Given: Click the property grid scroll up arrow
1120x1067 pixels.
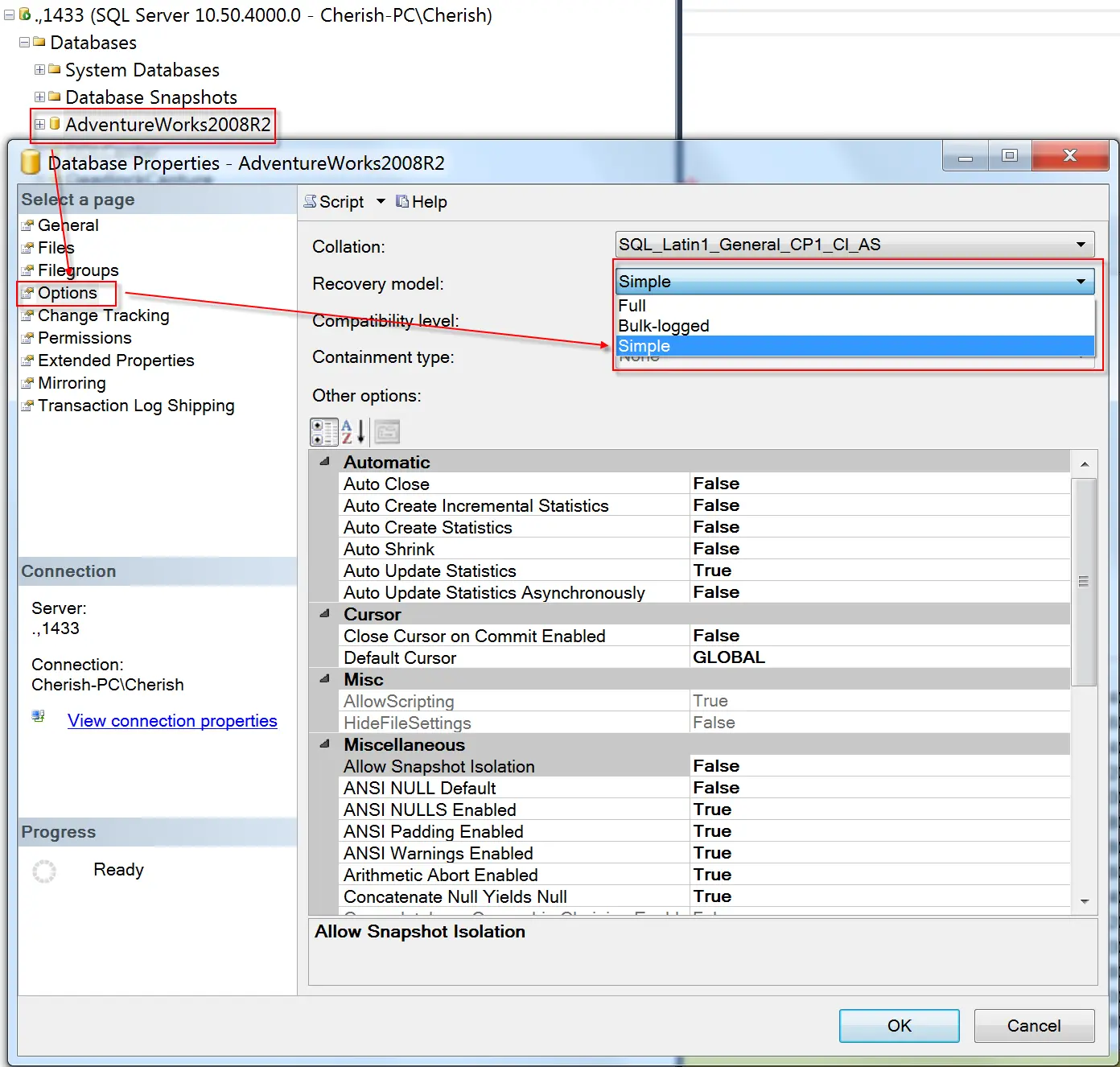Looking at the screenshot, I should (x=1084, y=464).
